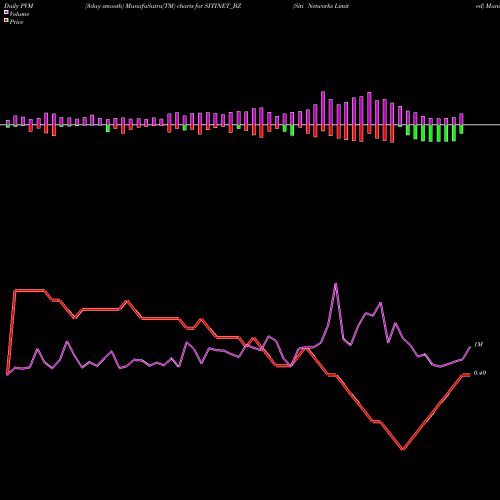Viewport: 500px width, 500px height.
Task: Click the lowest point of the red price line
Action: coord(403,449)
